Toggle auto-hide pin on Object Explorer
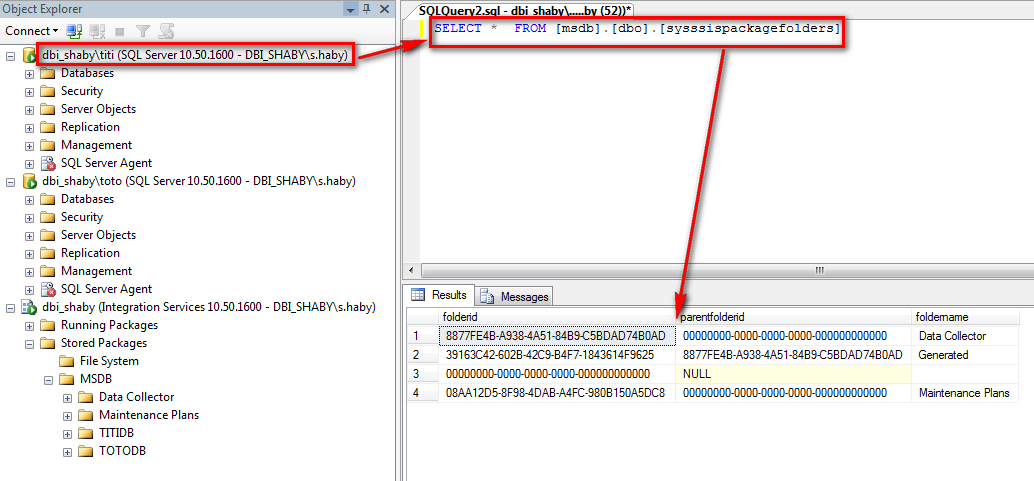The width and height of the screenshot is (1034, 481). click(x=367, y=8)
